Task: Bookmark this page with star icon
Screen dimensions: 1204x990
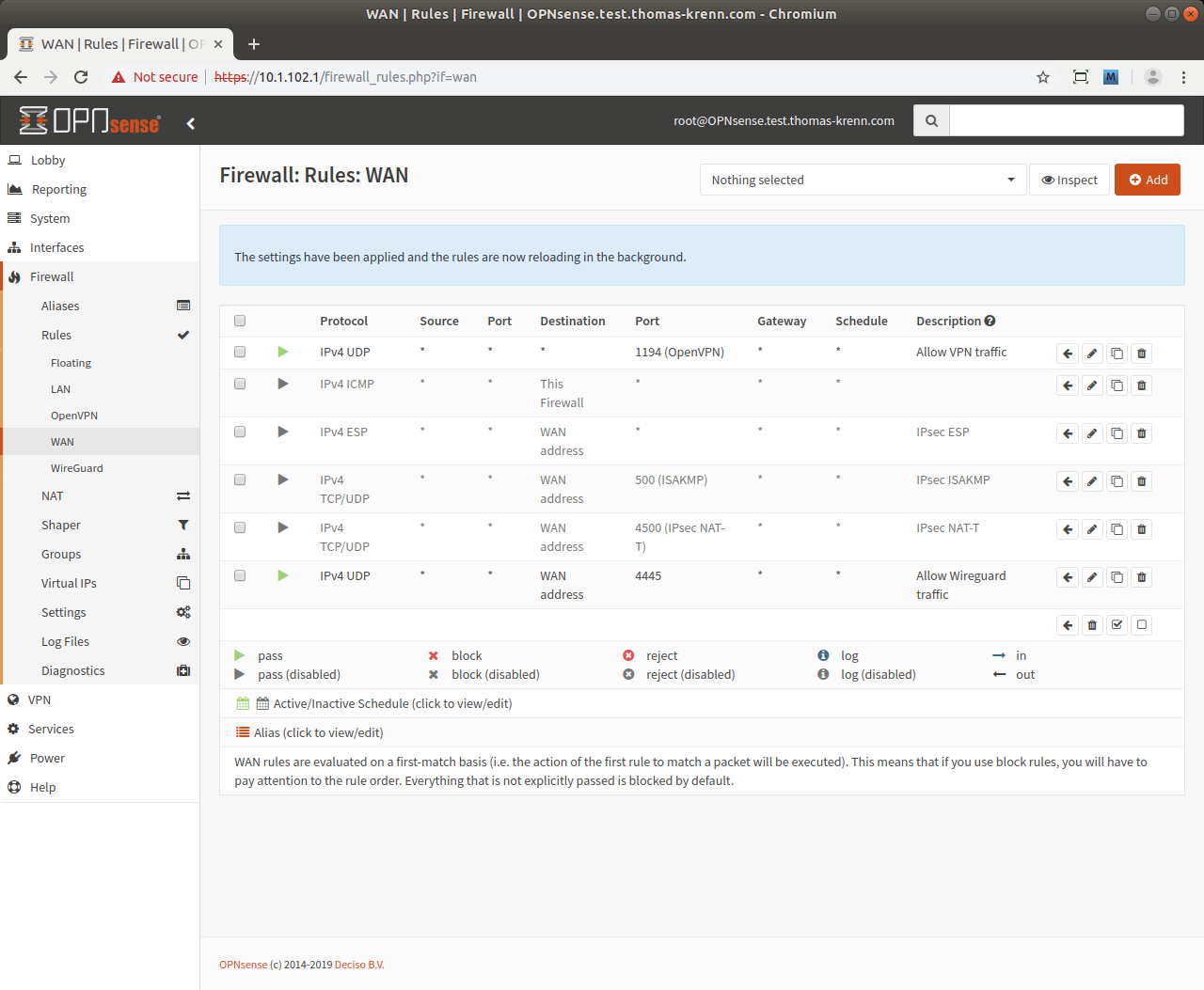Action: tap(1042, 77)
